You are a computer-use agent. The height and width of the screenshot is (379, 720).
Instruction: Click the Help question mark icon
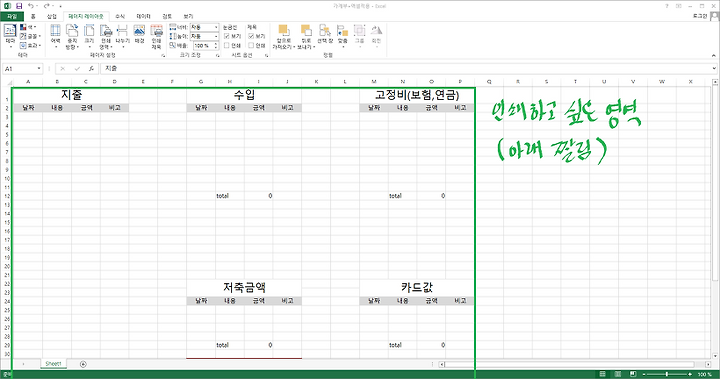(x=667, y=6)
